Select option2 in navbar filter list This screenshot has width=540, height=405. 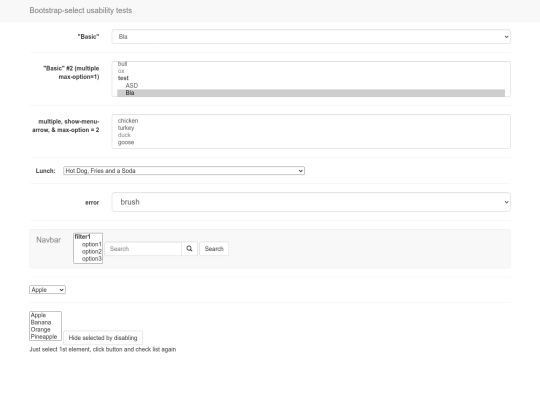tap(88, 251)
